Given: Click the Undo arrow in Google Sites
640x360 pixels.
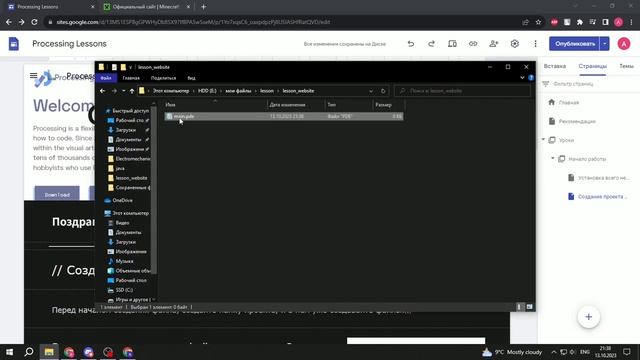Looking at the screenshot, I should pos(411,44).
